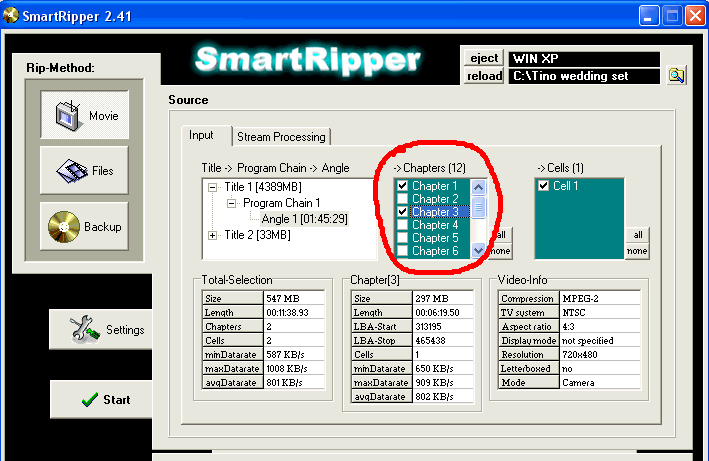
Task: Click the green Start checkmark icon
Action: 90,400
